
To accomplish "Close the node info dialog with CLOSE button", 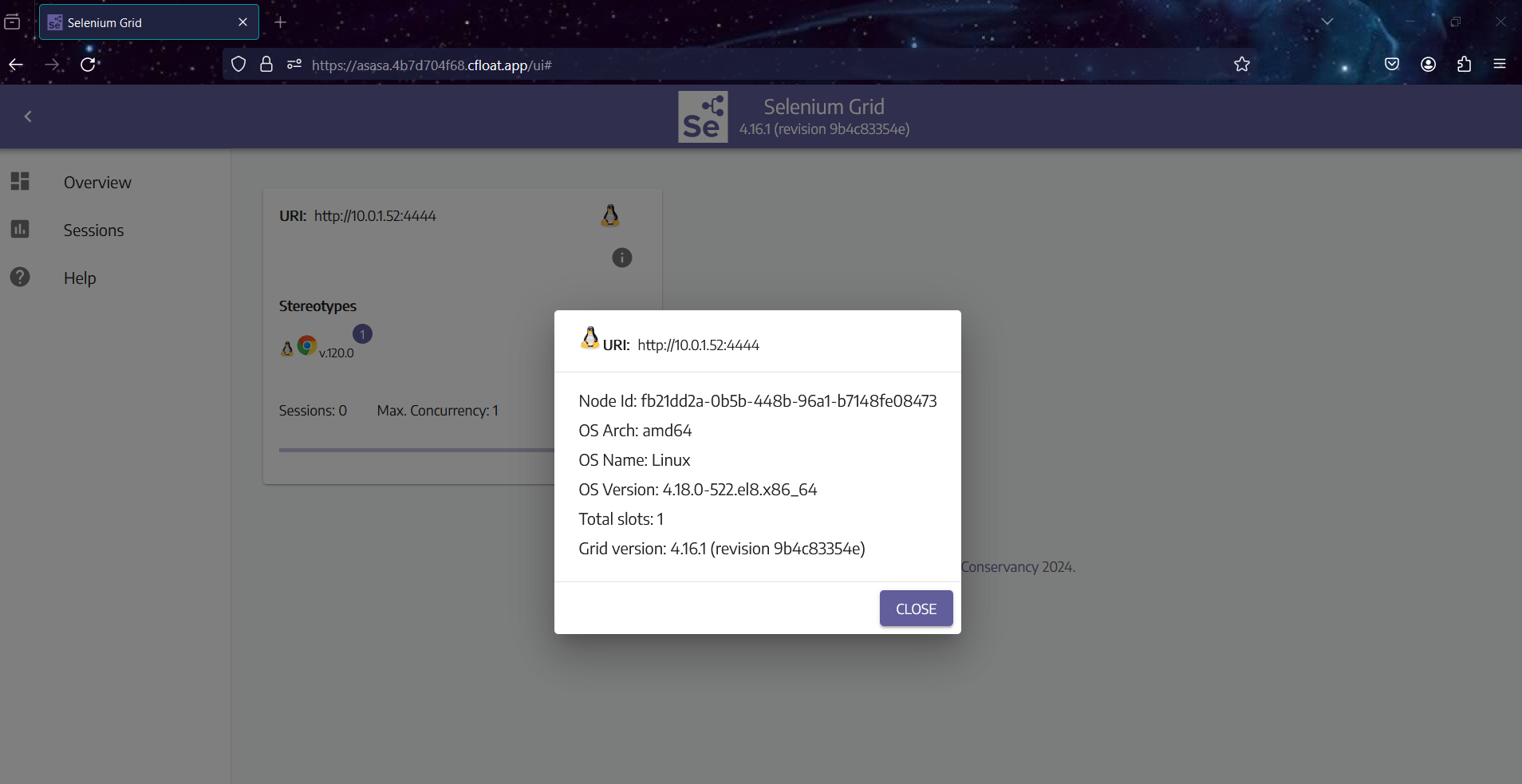I will (916, 609).
